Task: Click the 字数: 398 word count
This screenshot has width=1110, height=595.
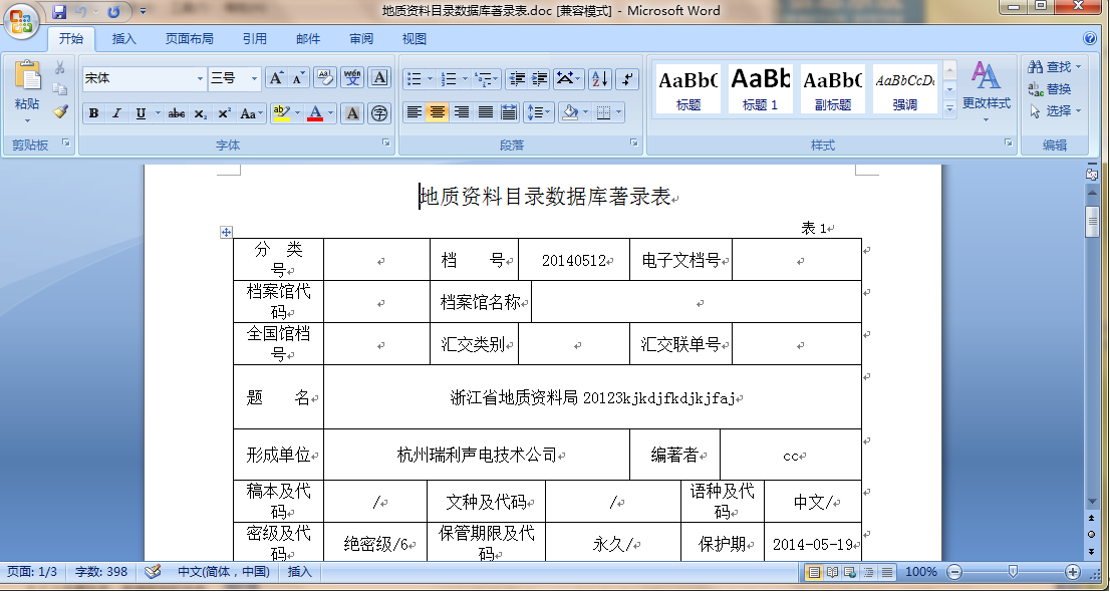Action: (x=101, y=572)
